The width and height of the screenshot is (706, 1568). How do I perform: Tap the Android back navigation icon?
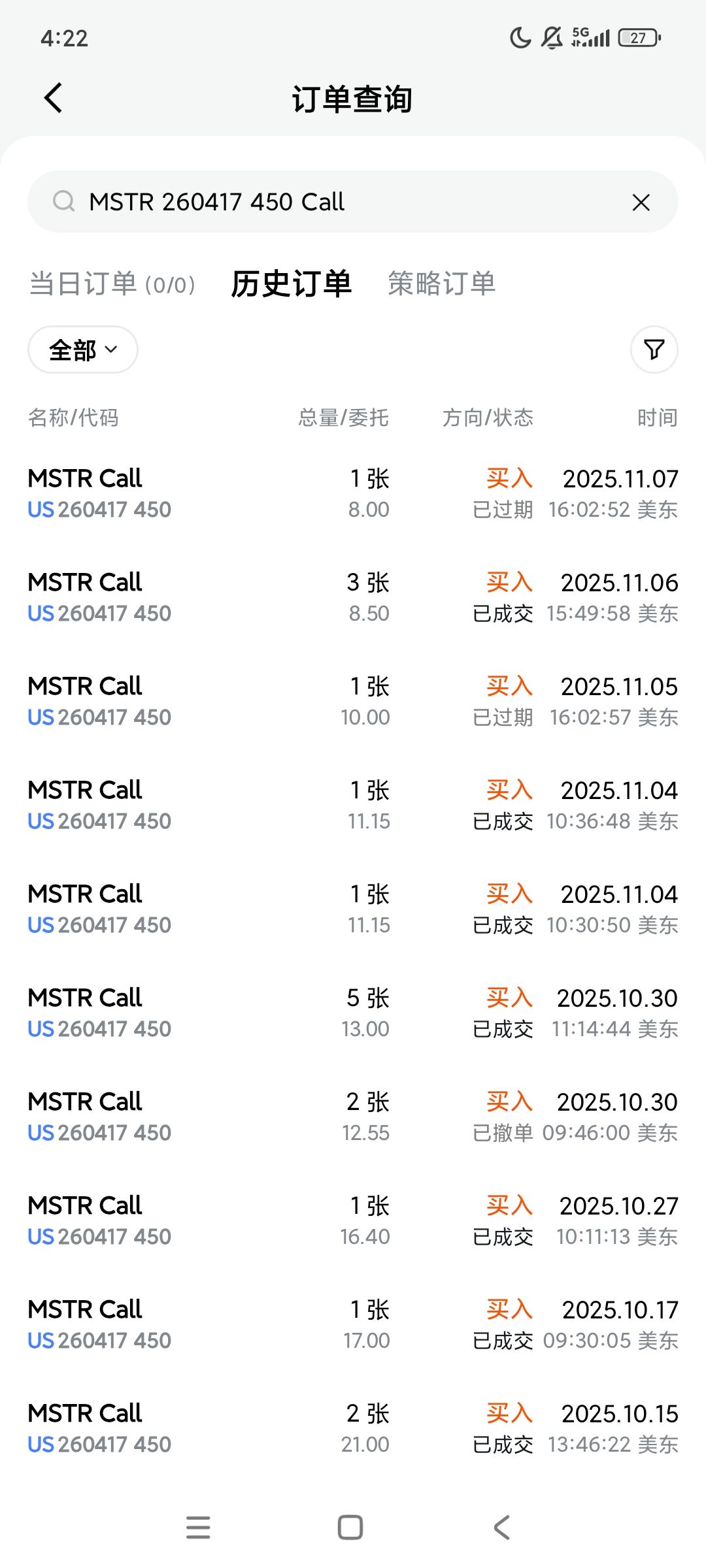502,1527
